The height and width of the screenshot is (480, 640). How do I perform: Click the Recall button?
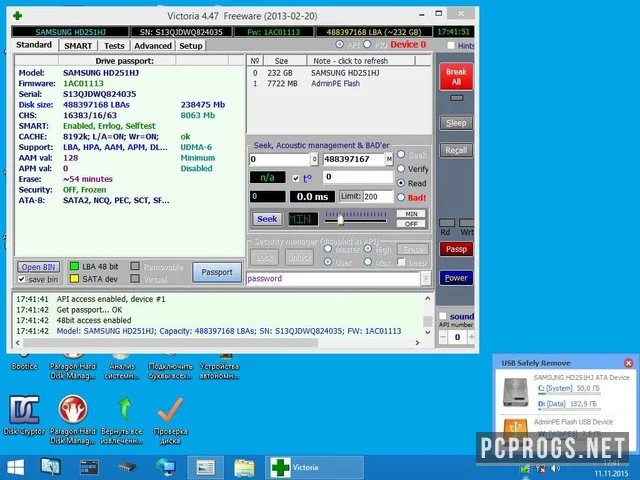click(456, 150)
